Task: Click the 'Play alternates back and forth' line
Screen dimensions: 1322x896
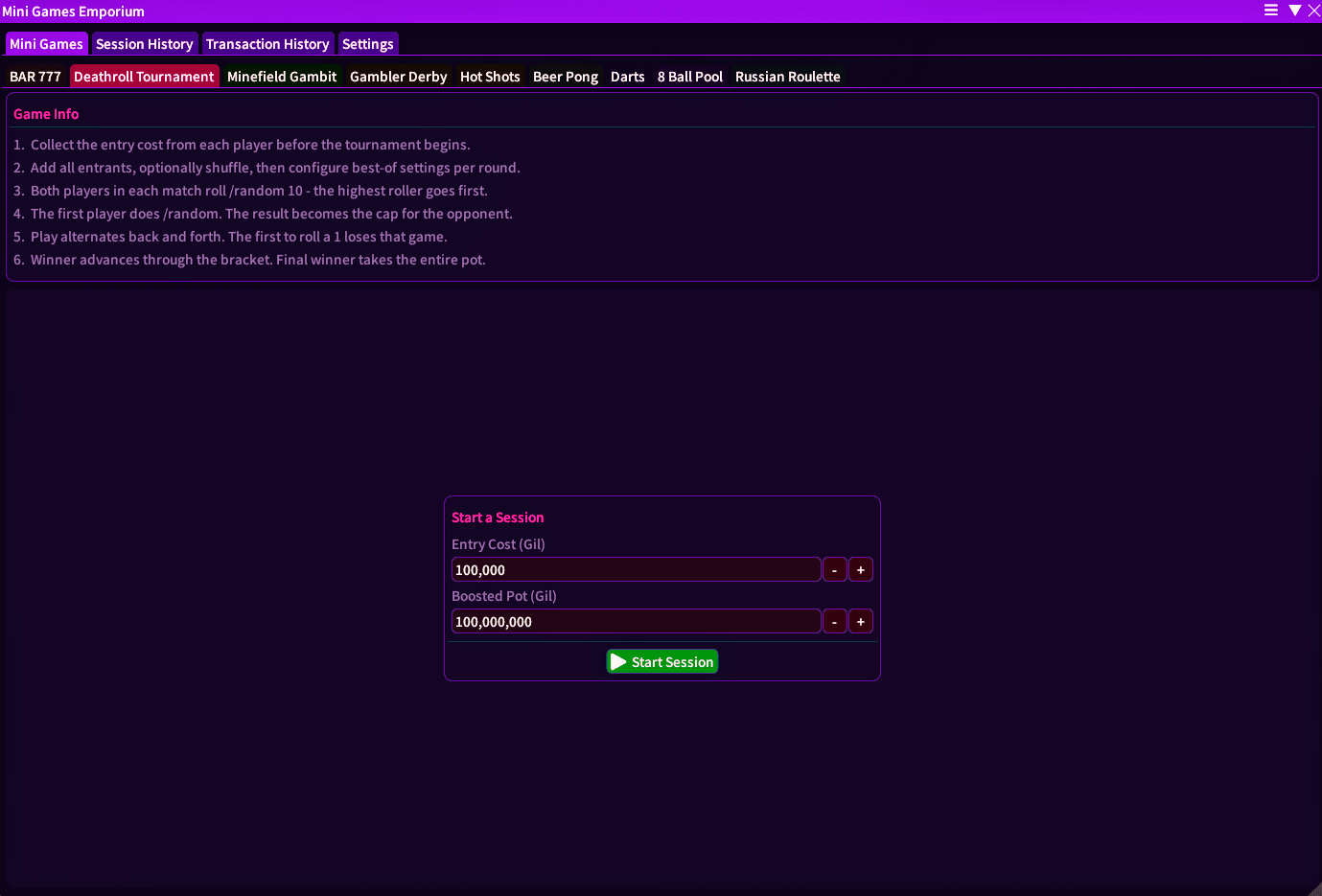Action: tap(230, 237)
